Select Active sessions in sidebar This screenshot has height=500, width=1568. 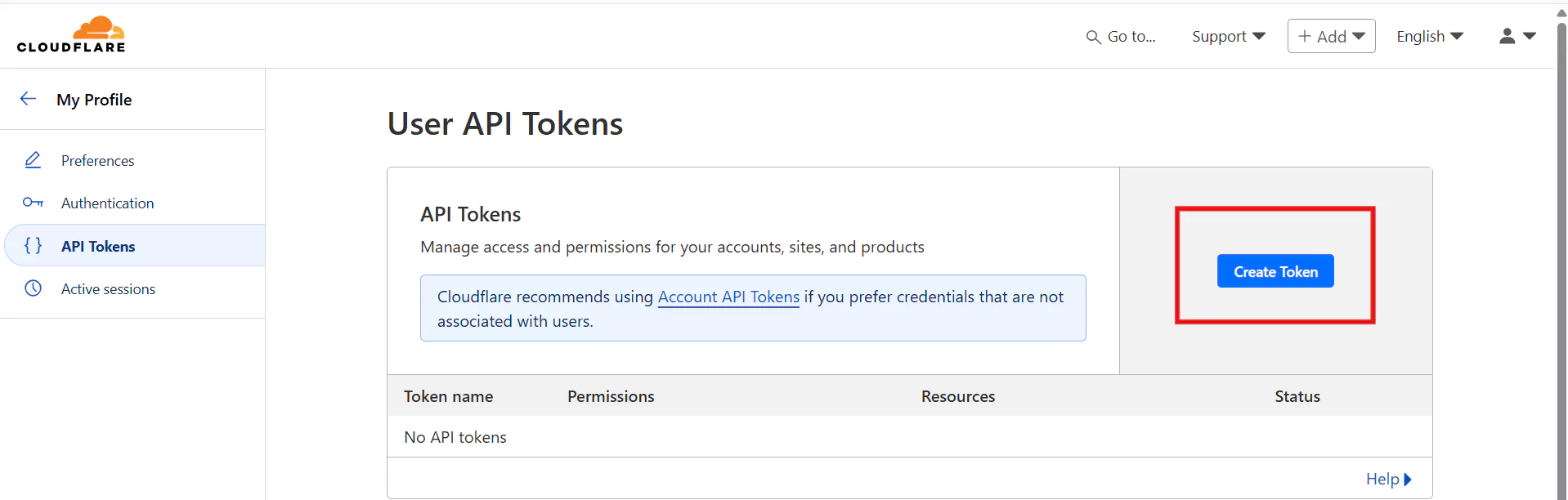click(x=108, y=289)
